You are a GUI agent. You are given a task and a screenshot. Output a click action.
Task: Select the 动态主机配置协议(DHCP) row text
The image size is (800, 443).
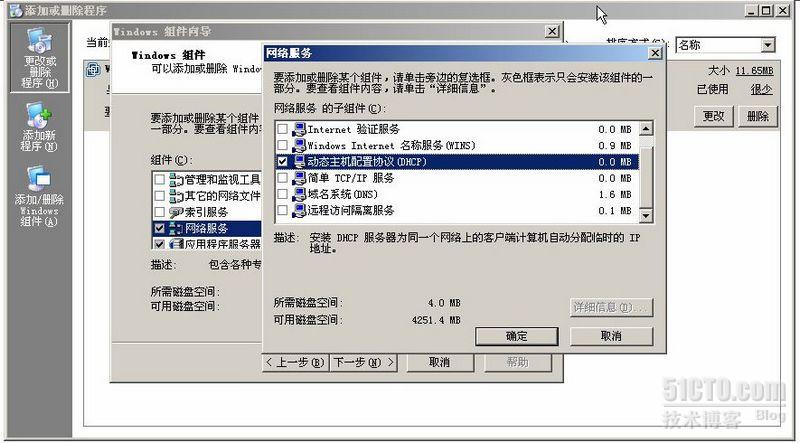(367, 162)
